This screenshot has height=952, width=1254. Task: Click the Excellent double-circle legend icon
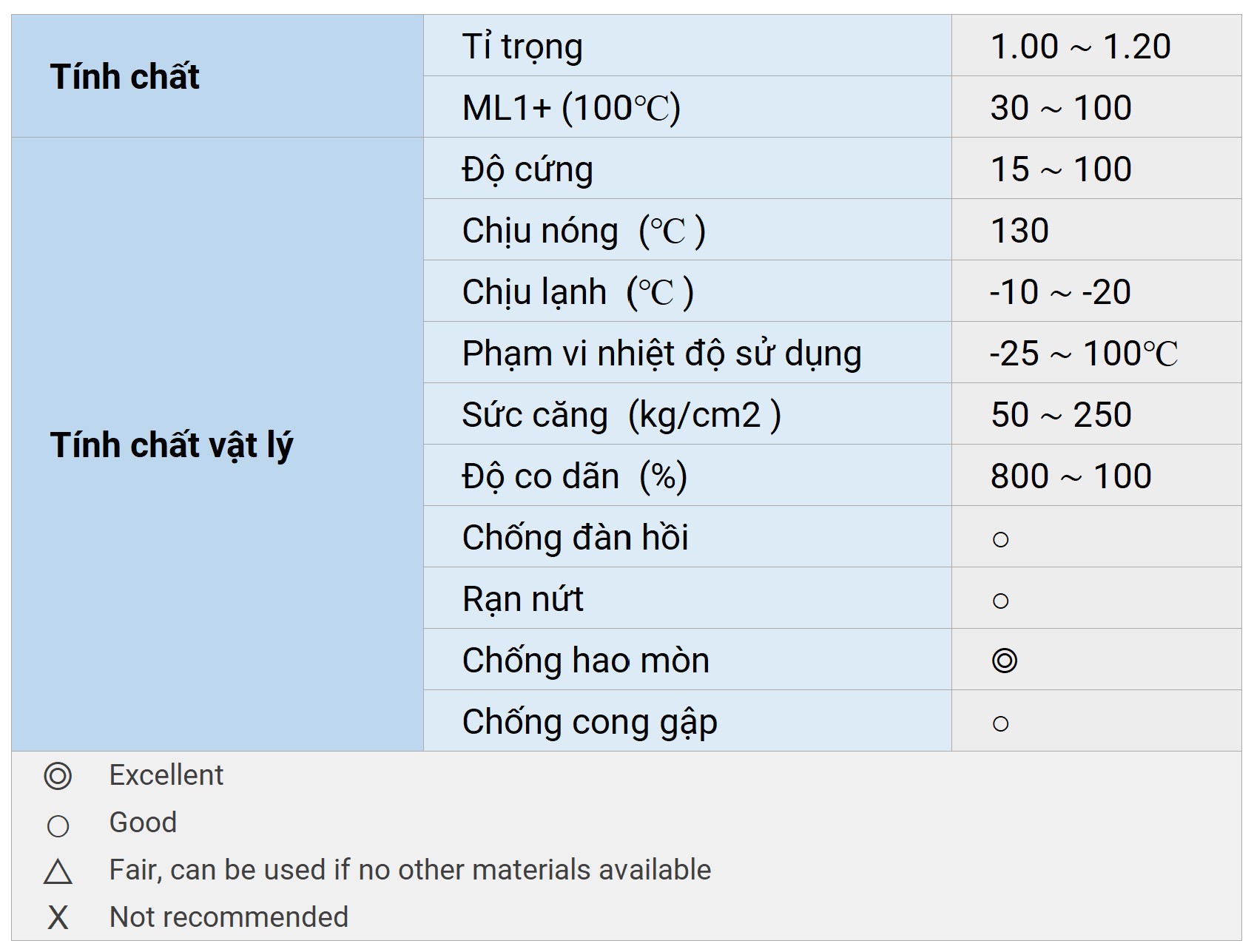pos(58,776)
